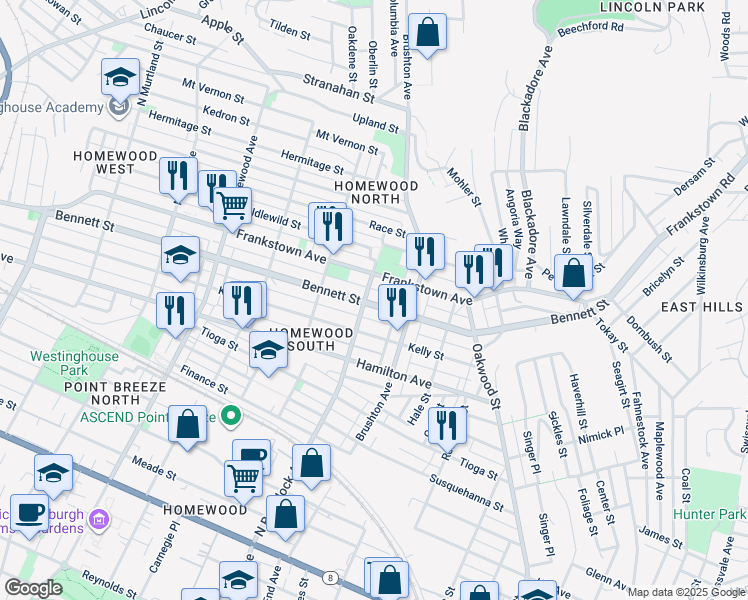Click the purple museum marker near the gardens
The width and height of the screenshot is (748, 600).
pyautogui.click(x=98, y=519)
